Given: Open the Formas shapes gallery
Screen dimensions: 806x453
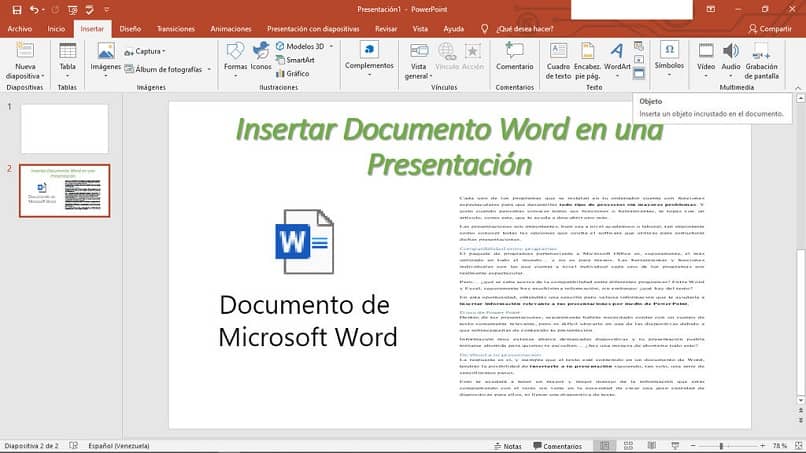Looking at the screenshot, I should 235,61.
